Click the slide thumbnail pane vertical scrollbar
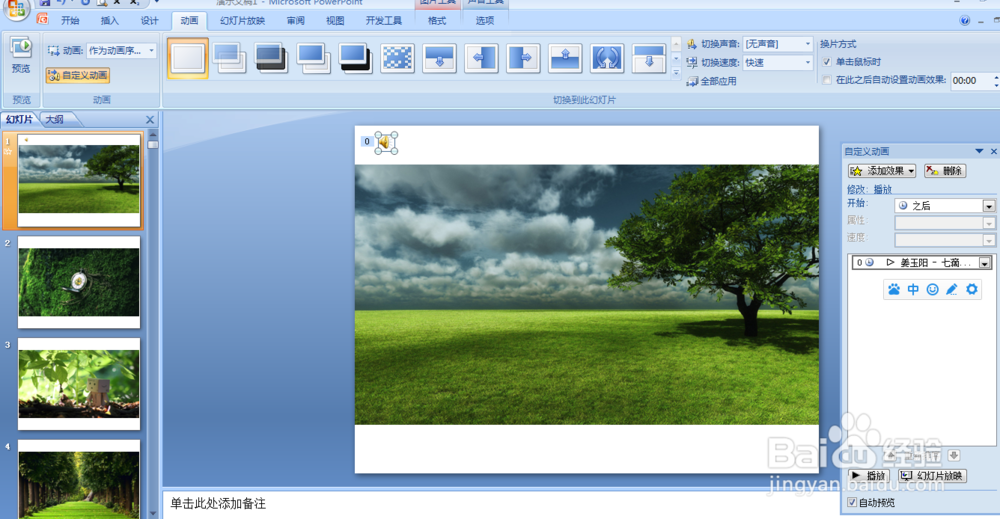The image size is (1000, 519). [153, 323]
